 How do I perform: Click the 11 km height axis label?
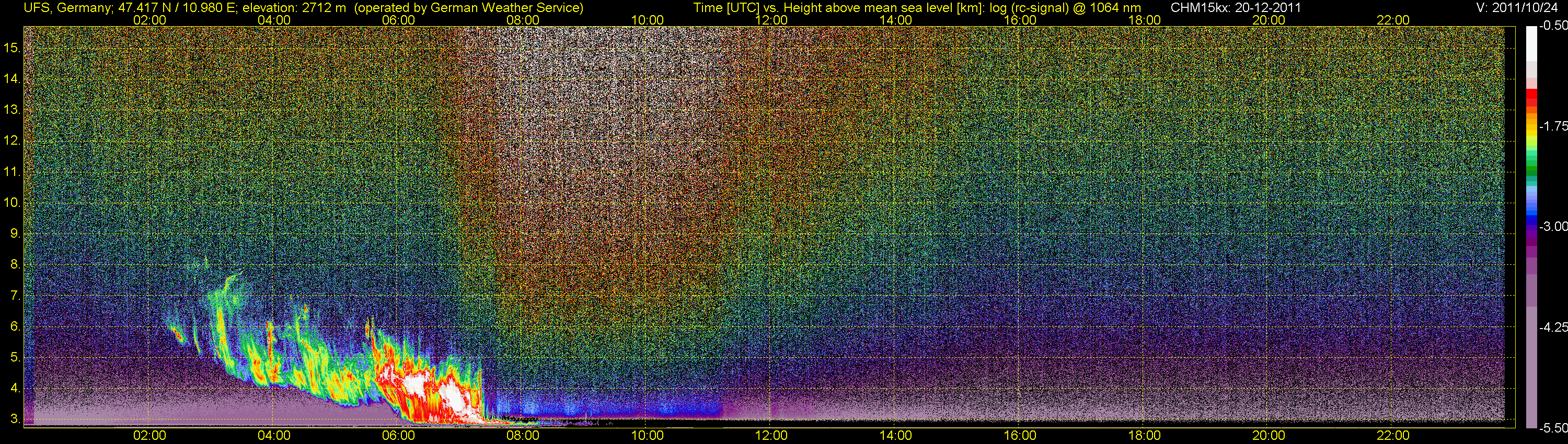(11, 172)
